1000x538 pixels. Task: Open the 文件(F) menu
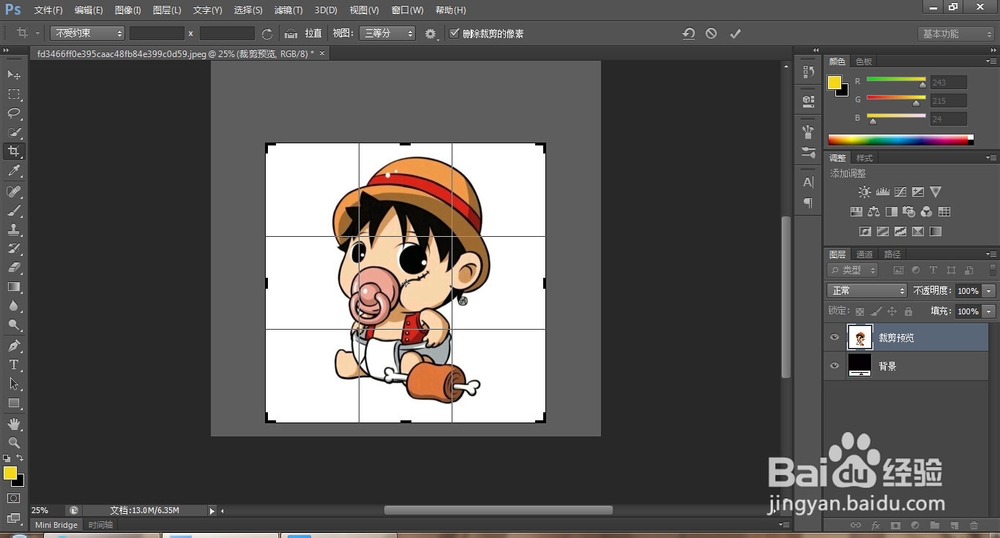point(48,10)
